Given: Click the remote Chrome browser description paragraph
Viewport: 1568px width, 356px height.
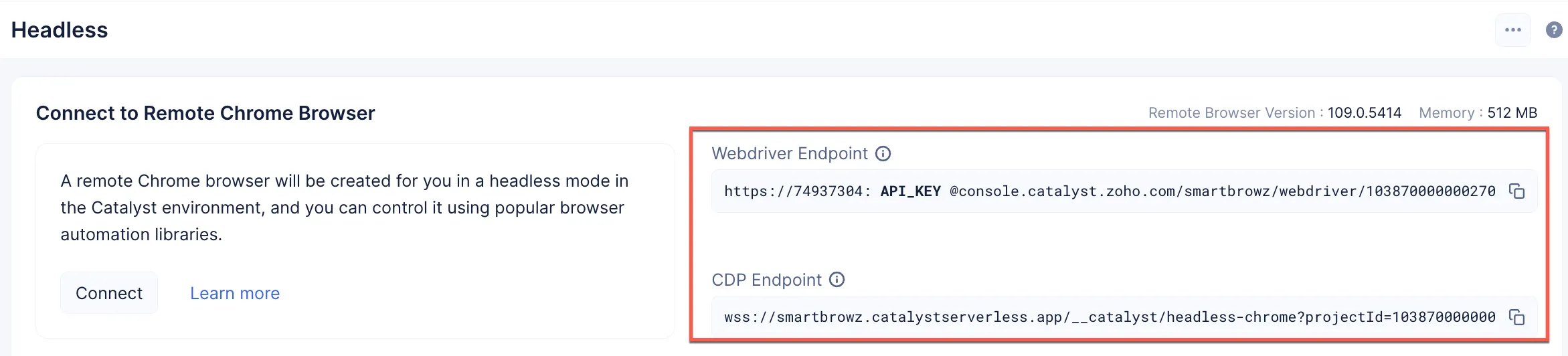Looking at the screenshot, I should [x=345, y=207].
